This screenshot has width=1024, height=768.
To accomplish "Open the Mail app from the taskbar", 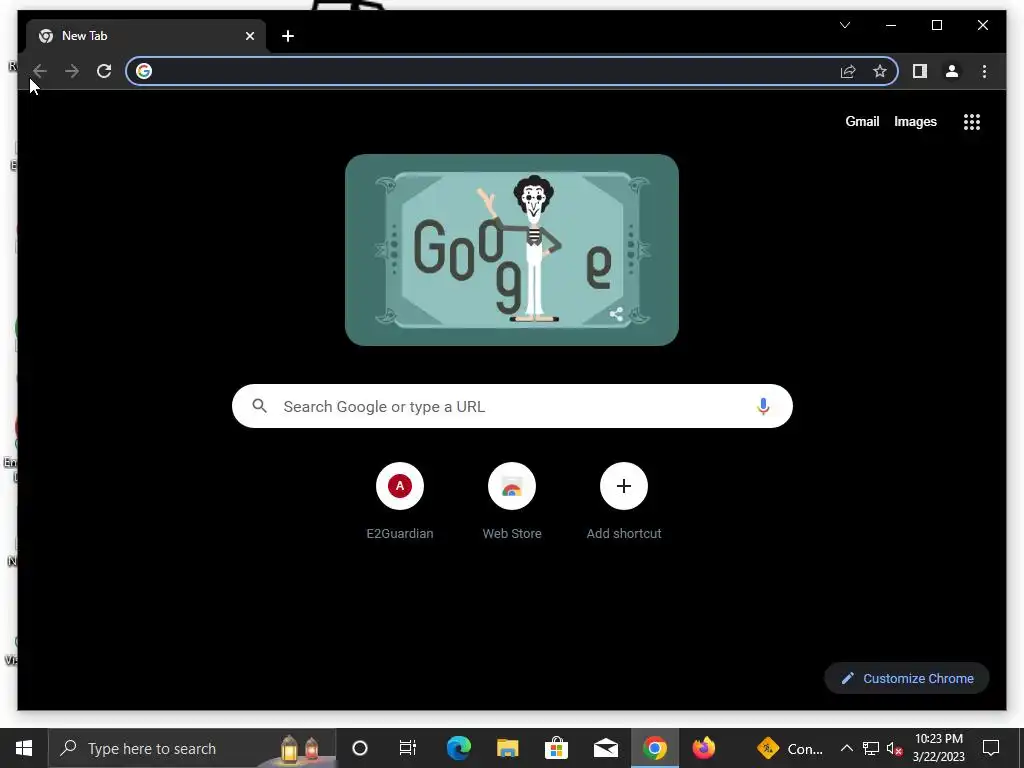I will coord(605,748).
